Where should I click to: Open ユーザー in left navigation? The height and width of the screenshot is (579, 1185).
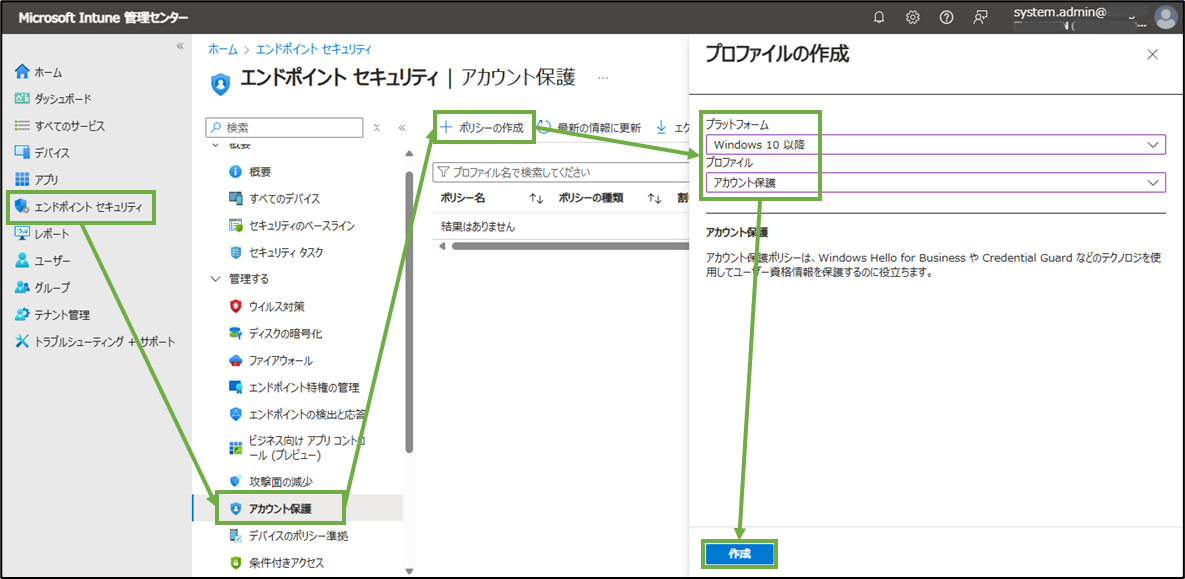[x=42, y=261]
